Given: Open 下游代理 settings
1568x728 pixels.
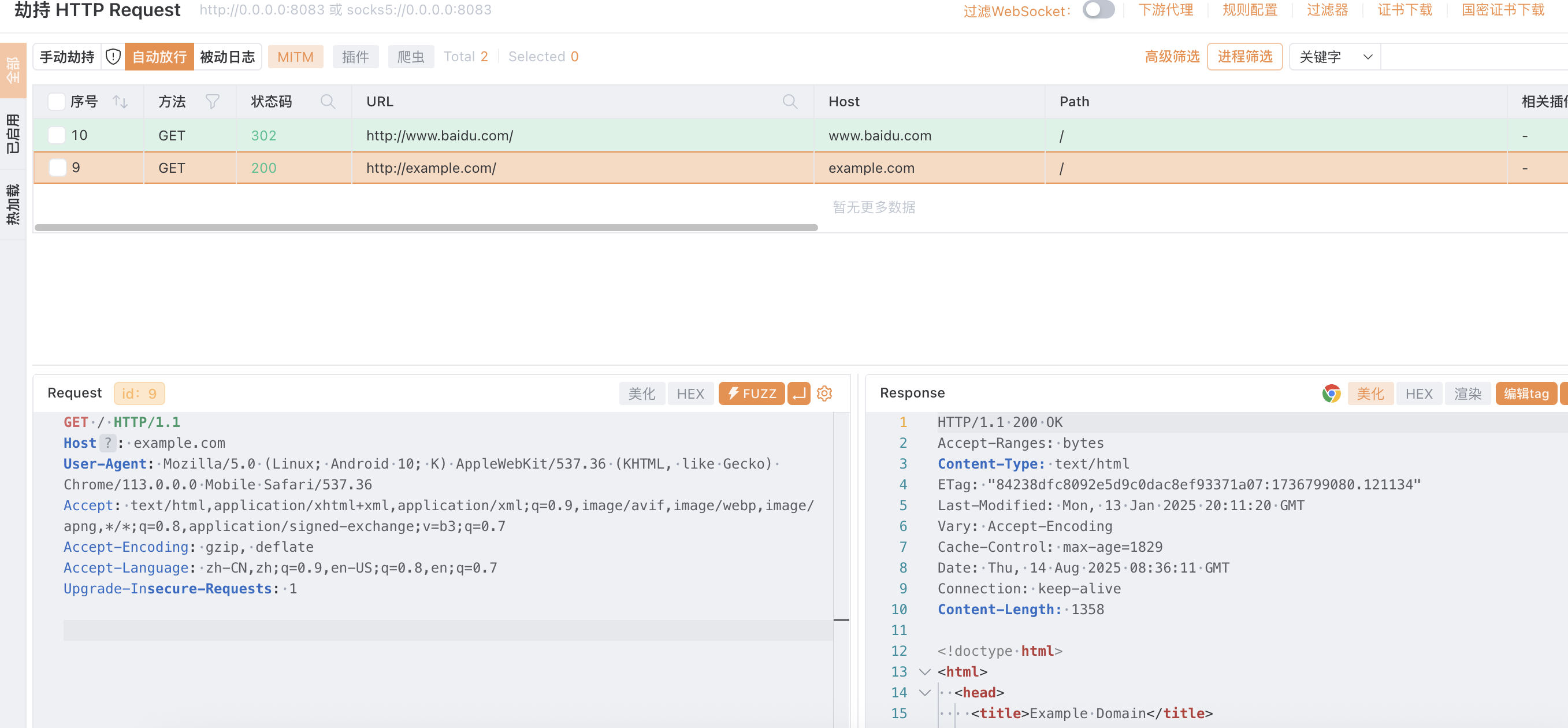Looking at the screenshot, I should (x=1165, y=10).
